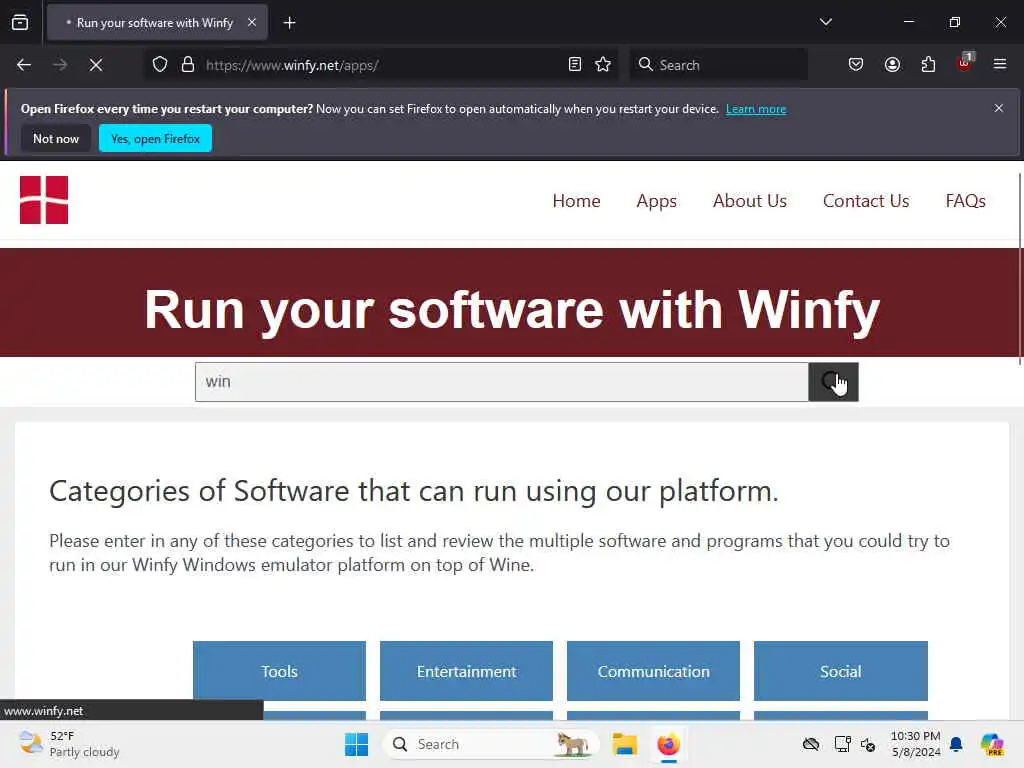Click the cloud sync tray icon
The height and width of the screenshot is (768, 1024).
pos(810,744)
